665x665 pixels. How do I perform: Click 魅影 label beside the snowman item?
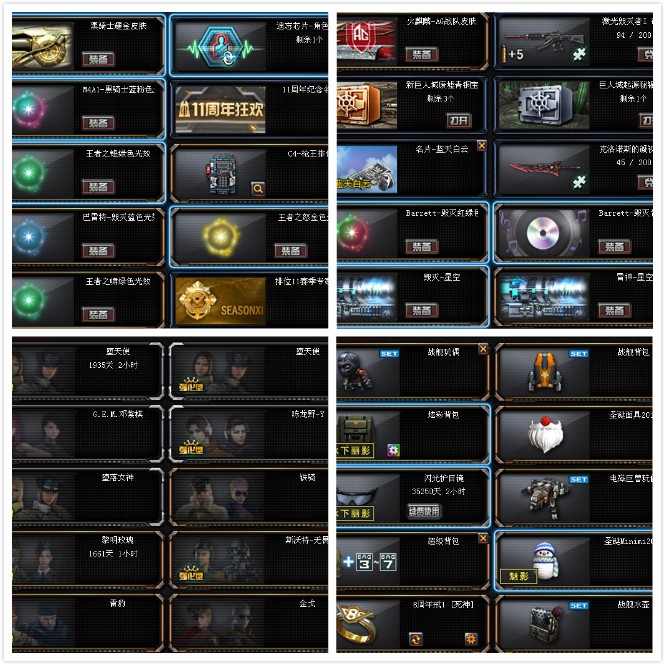coord(518,576)
